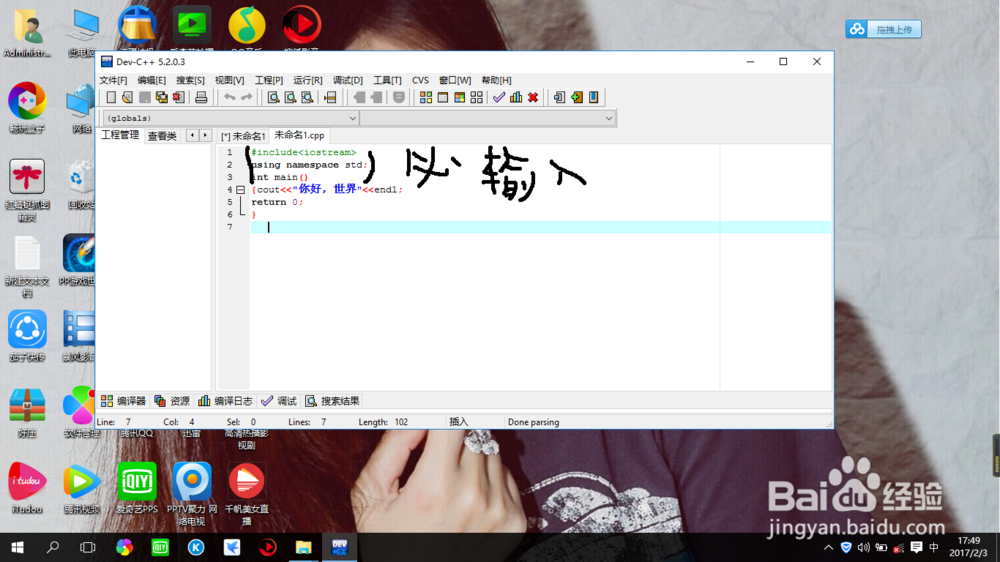The image size is (1000, 562).
Task: Click the Debug checkmark toolbar icon
Action: pos(499,98)
